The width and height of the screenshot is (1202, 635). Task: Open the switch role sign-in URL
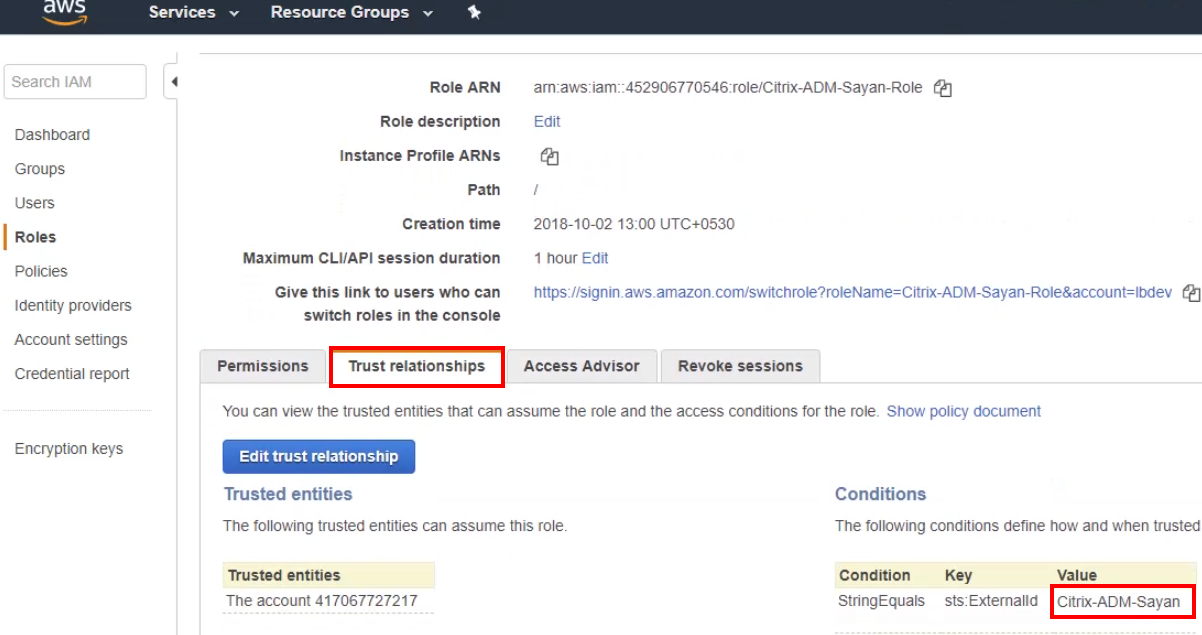(852, 293)
